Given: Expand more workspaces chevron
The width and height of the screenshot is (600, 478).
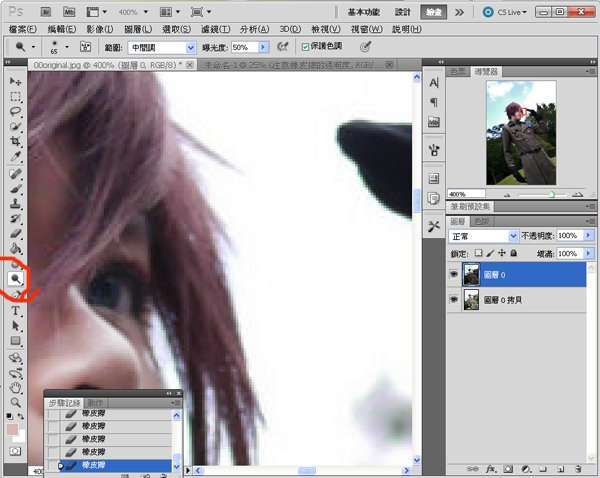Looking at the screenshot, I should [459, 12].
